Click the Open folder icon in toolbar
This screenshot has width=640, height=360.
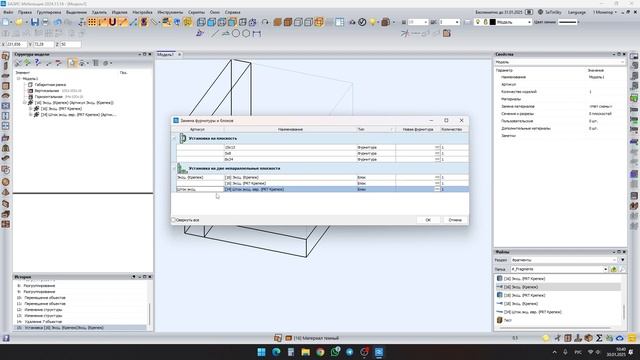(19, 22)
